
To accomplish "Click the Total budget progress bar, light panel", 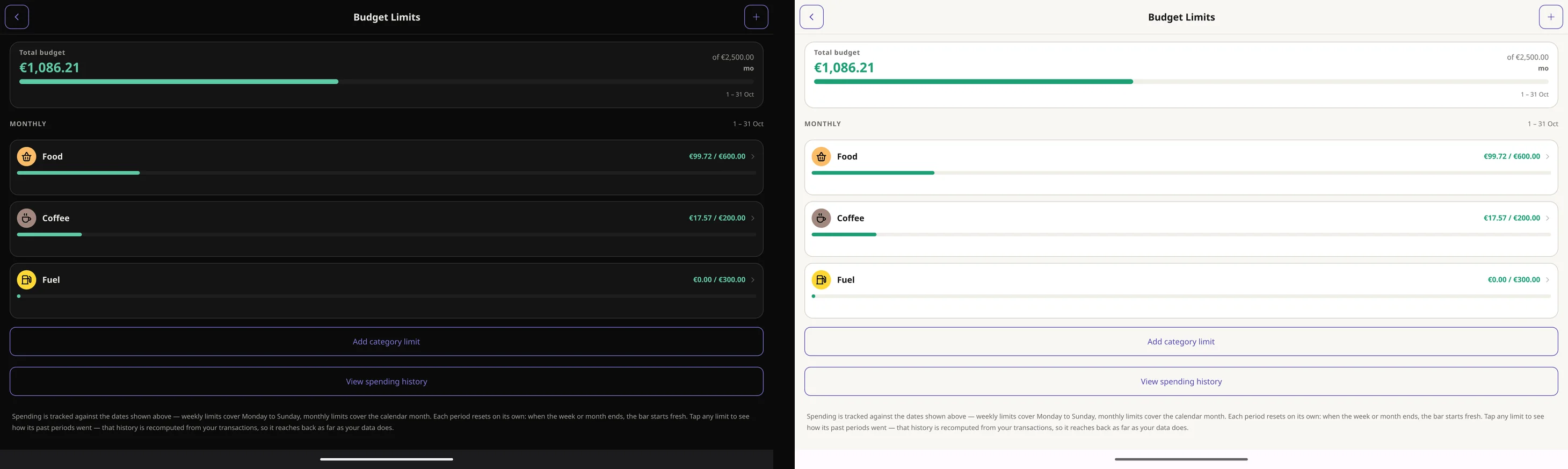I will click(x=1181, y=82).
